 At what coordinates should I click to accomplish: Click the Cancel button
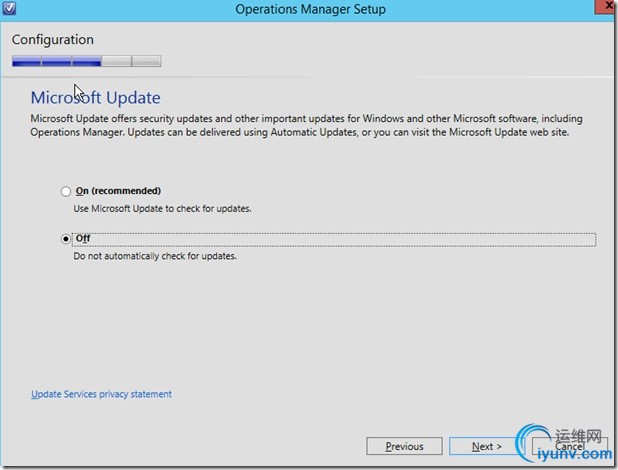pyautogui.click(x=570, y=446)
